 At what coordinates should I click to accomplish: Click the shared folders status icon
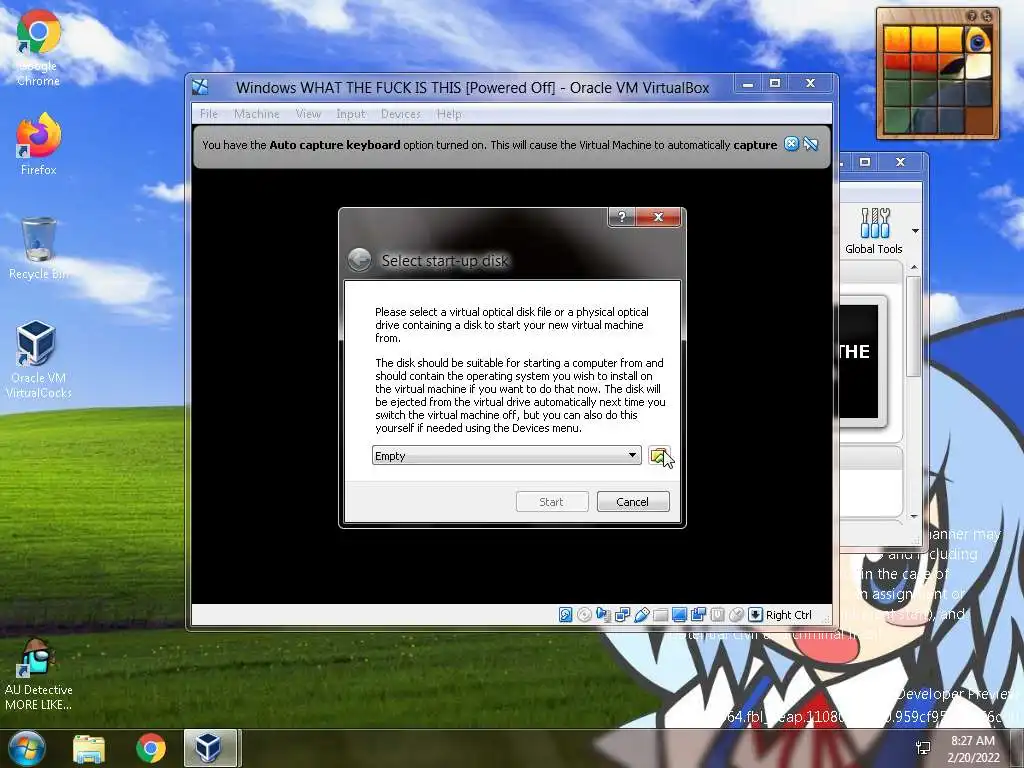(x=660, y=615)
